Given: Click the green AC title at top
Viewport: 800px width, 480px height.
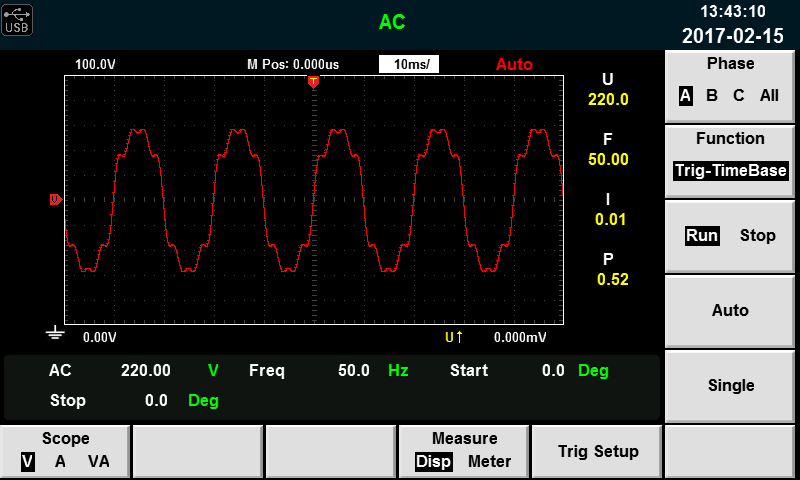Looking at the screenshot, I should pyautogui.click(x=392, y=22).
